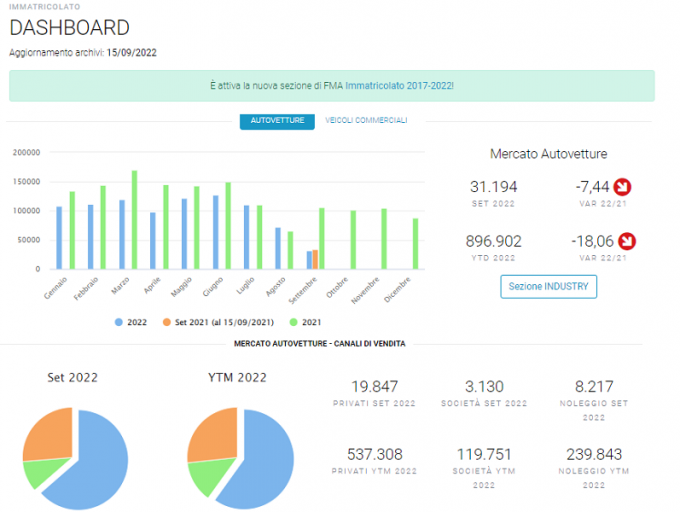Switch to the AUTOVETTURE tab
The height and width of the screenshot is (512, 680).
pos(277,121)
